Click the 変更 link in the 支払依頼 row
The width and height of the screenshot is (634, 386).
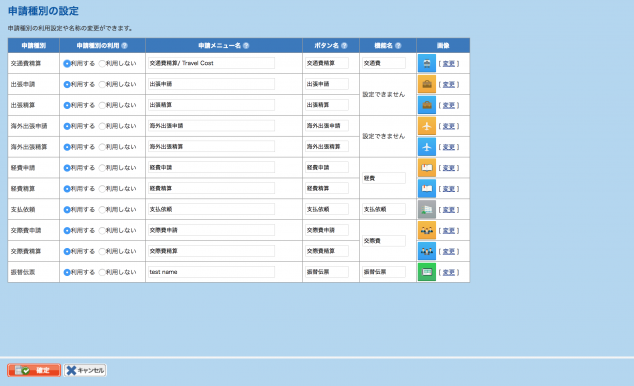448,210
